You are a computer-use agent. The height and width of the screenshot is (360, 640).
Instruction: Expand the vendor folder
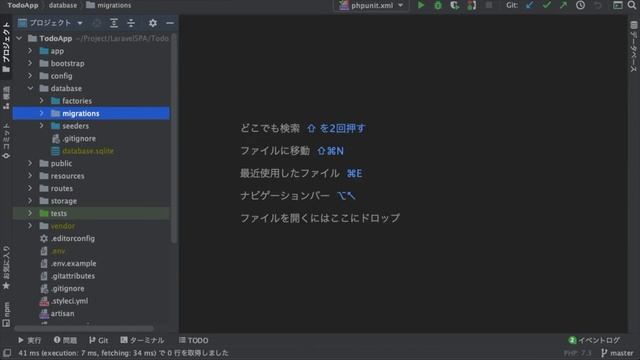pyautogui.click(x=30, y=226)
